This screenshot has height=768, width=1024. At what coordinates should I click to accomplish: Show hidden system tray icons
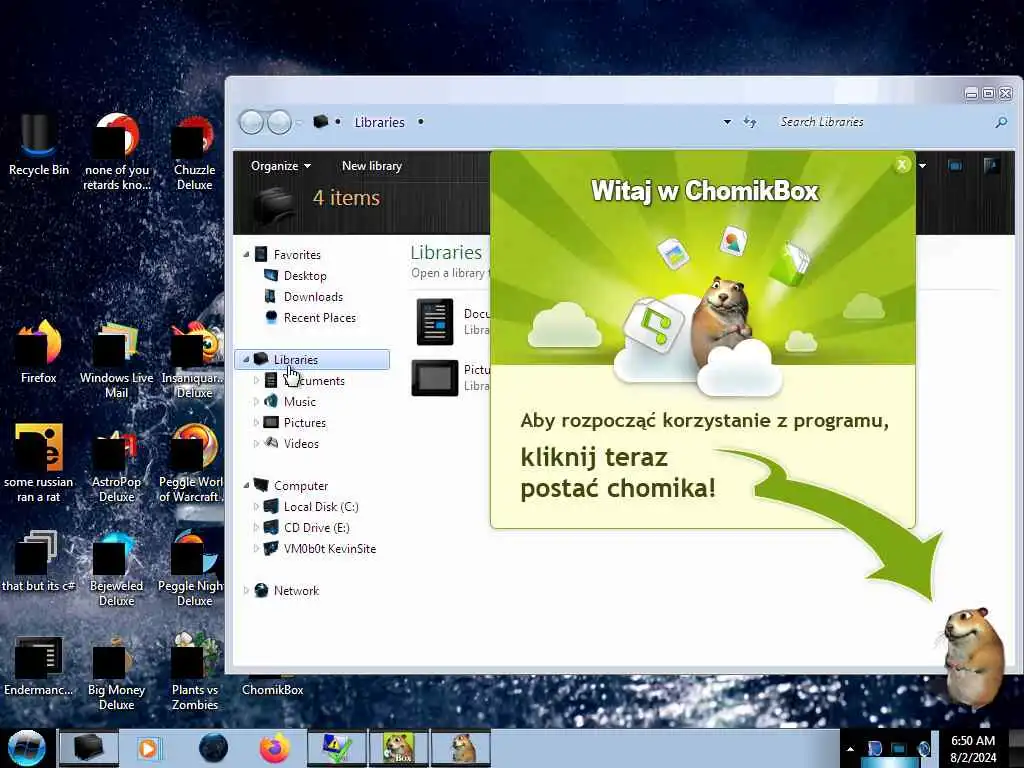coord(850,749)
